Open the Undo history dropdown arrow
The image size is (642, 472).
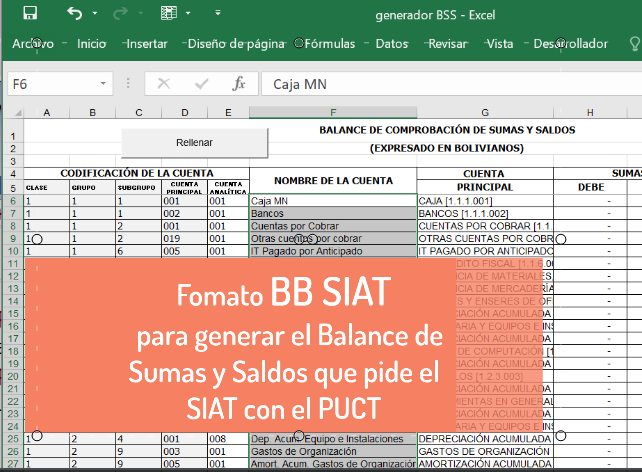98,15
